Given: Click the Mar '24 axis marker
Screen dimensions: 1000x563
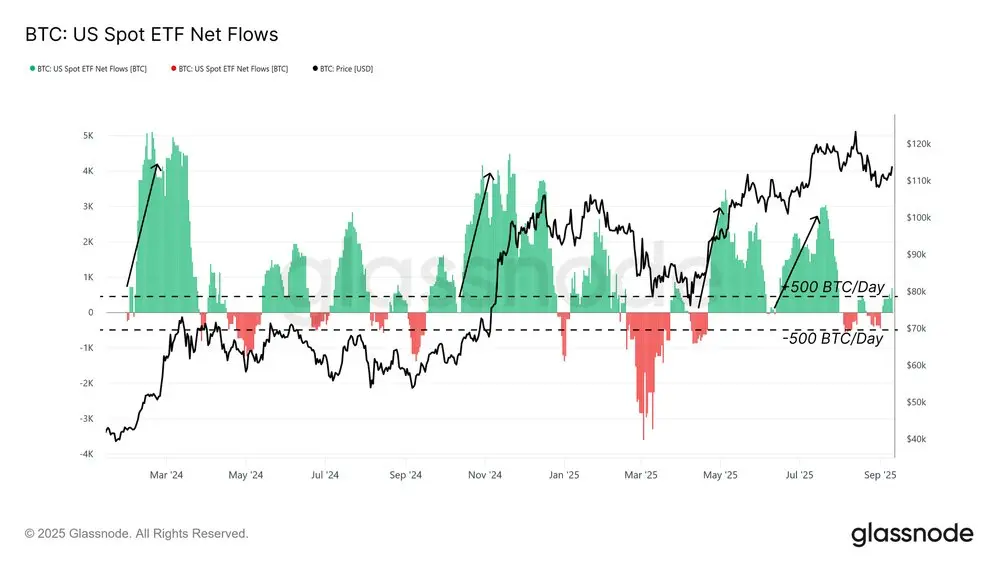Looking at the screenshot, I should tap(166, 475).
